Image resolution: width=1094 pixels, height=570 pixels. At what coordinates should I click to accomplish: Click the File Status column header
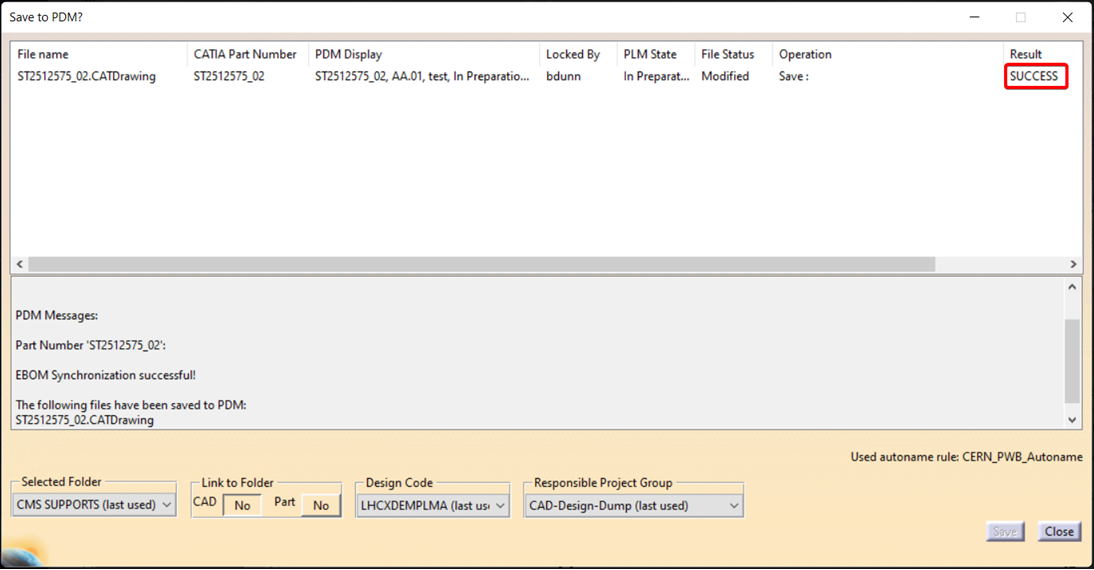pyautogui.click(x=727, y=54)
